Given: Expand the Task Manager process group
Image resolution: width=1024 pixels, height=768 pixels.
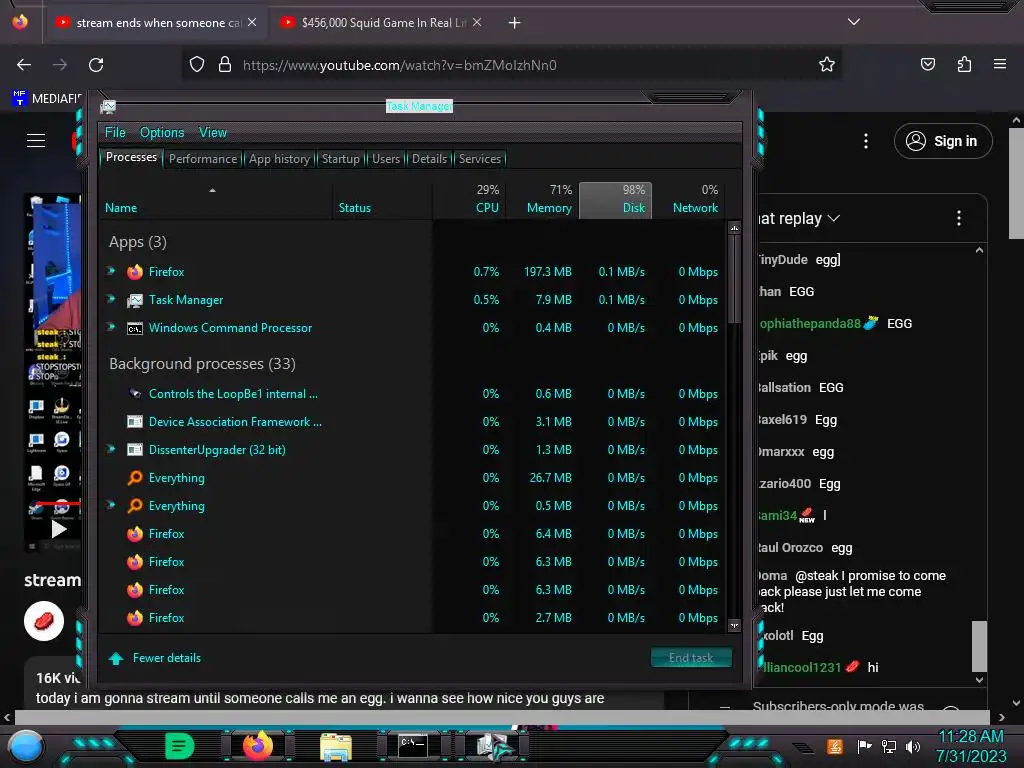Looking at the screenshot, I should pyautogui.click(x=112, y=299).
